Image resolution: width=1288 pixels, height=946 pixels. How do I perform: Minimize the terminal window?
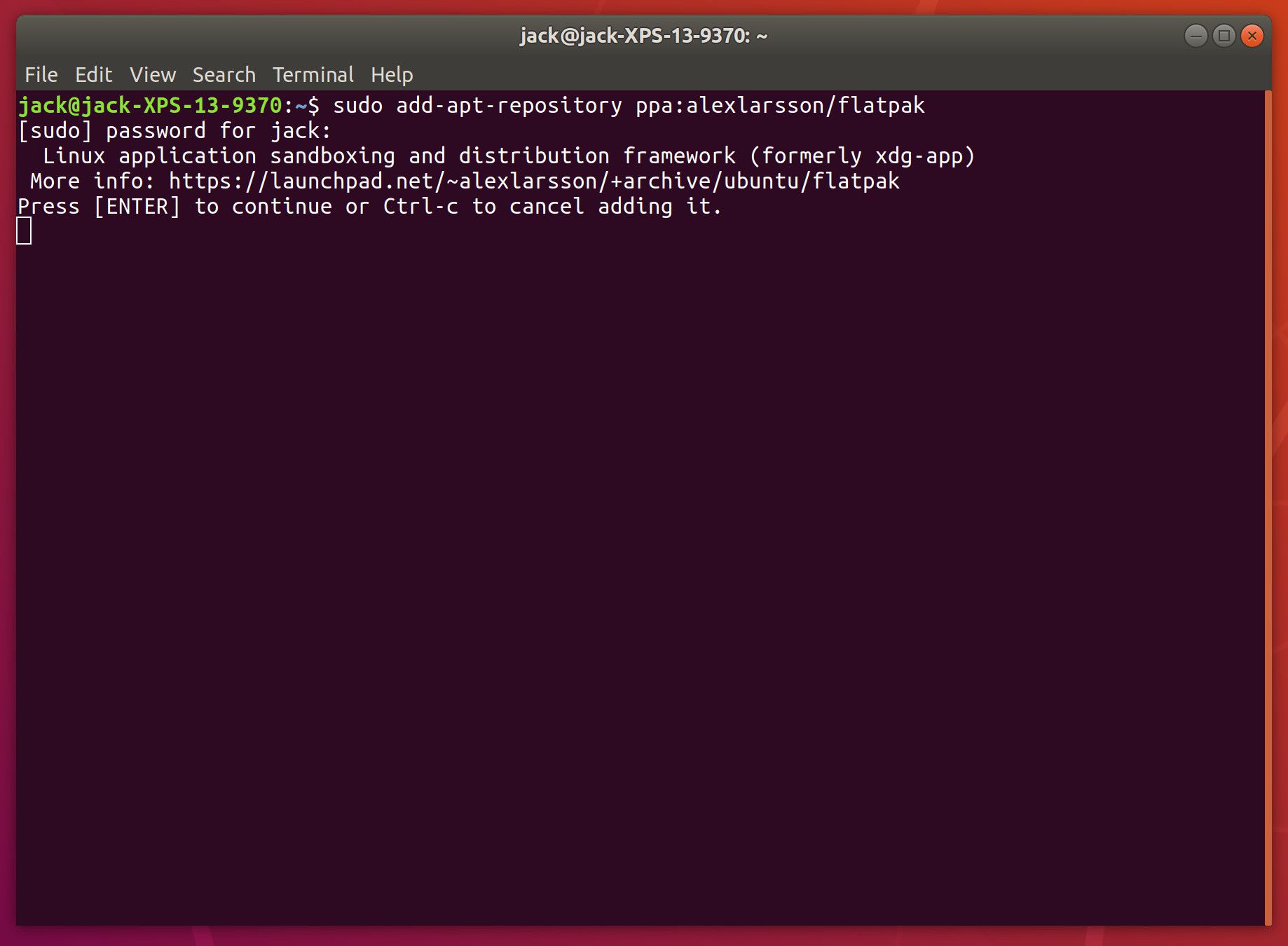[x=1195, y=35]
